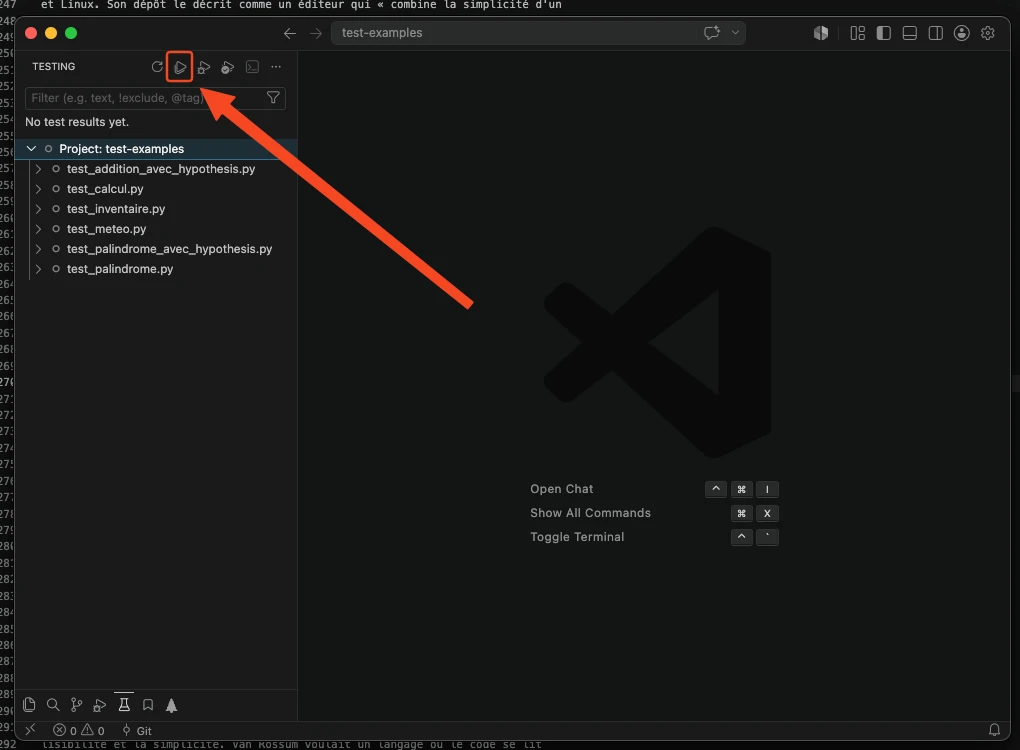Viewport: 1020px width, 750px height.
Task: Open chat via the sparkle bubble icon
Action: (x=712, y=33)
